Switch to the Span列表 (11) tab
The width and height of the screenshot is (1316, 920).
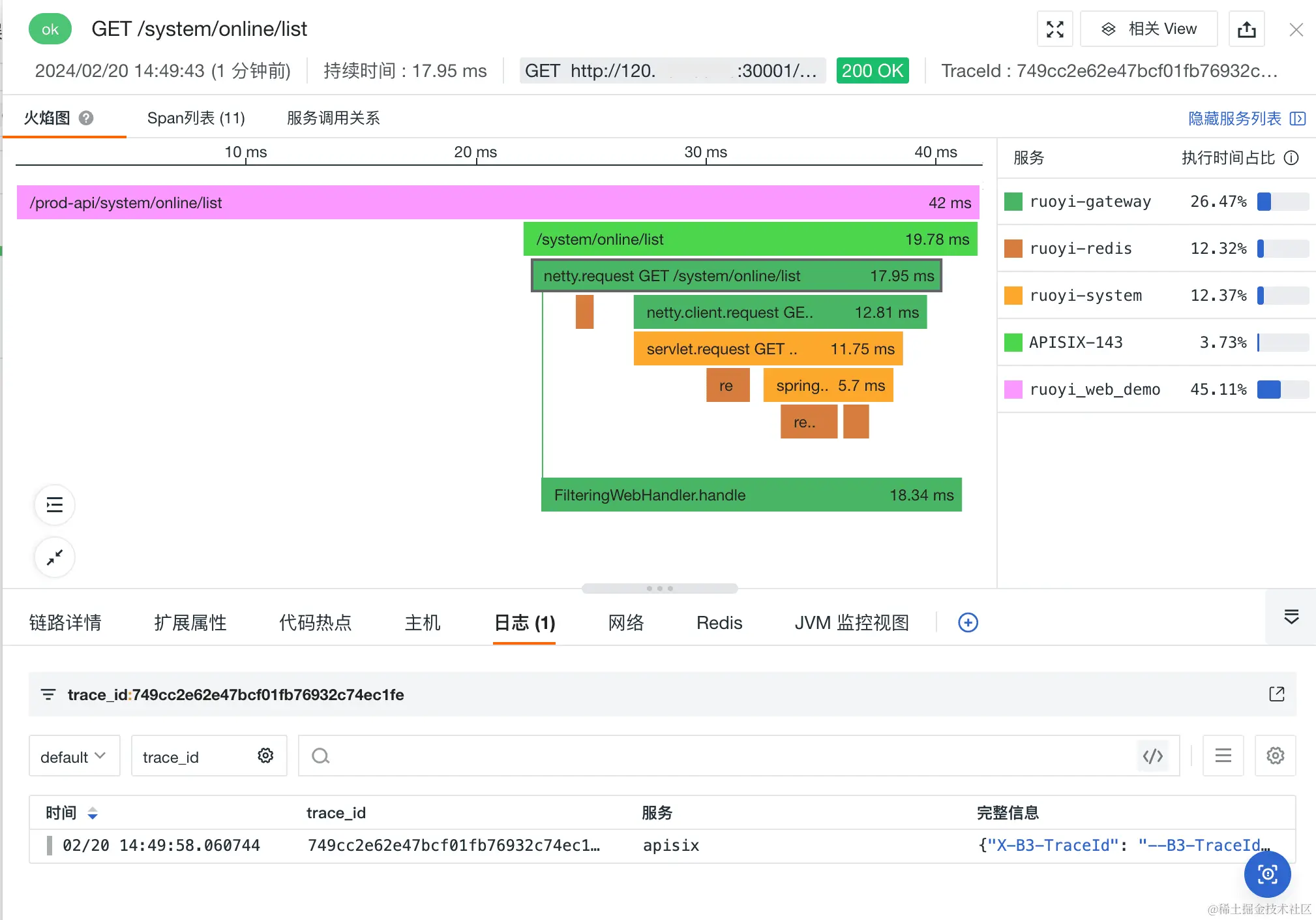(196, 118)
